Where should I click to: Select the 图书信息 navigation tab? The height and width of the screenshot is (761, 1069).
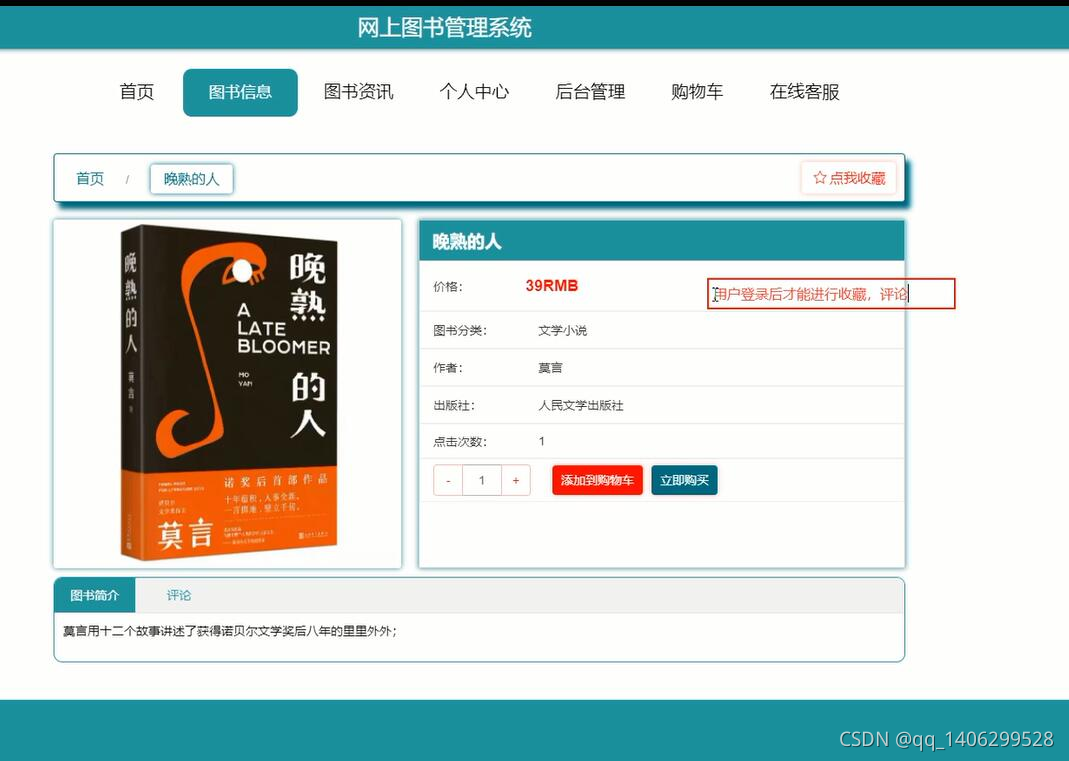tap(240, 92)
